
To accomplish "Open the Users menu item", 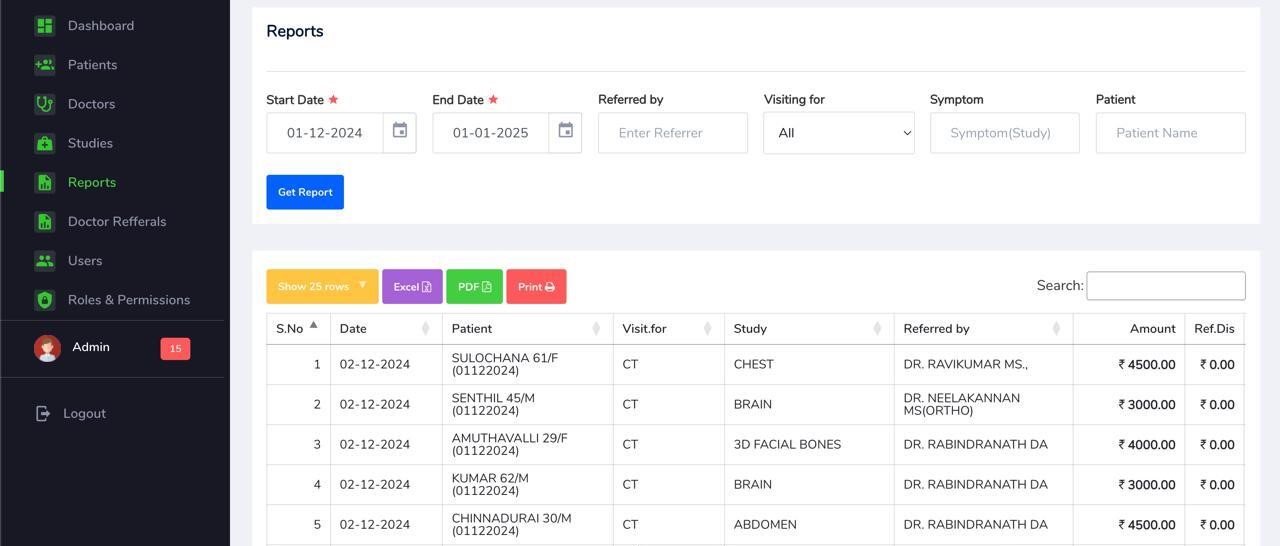I will point(85,261).
